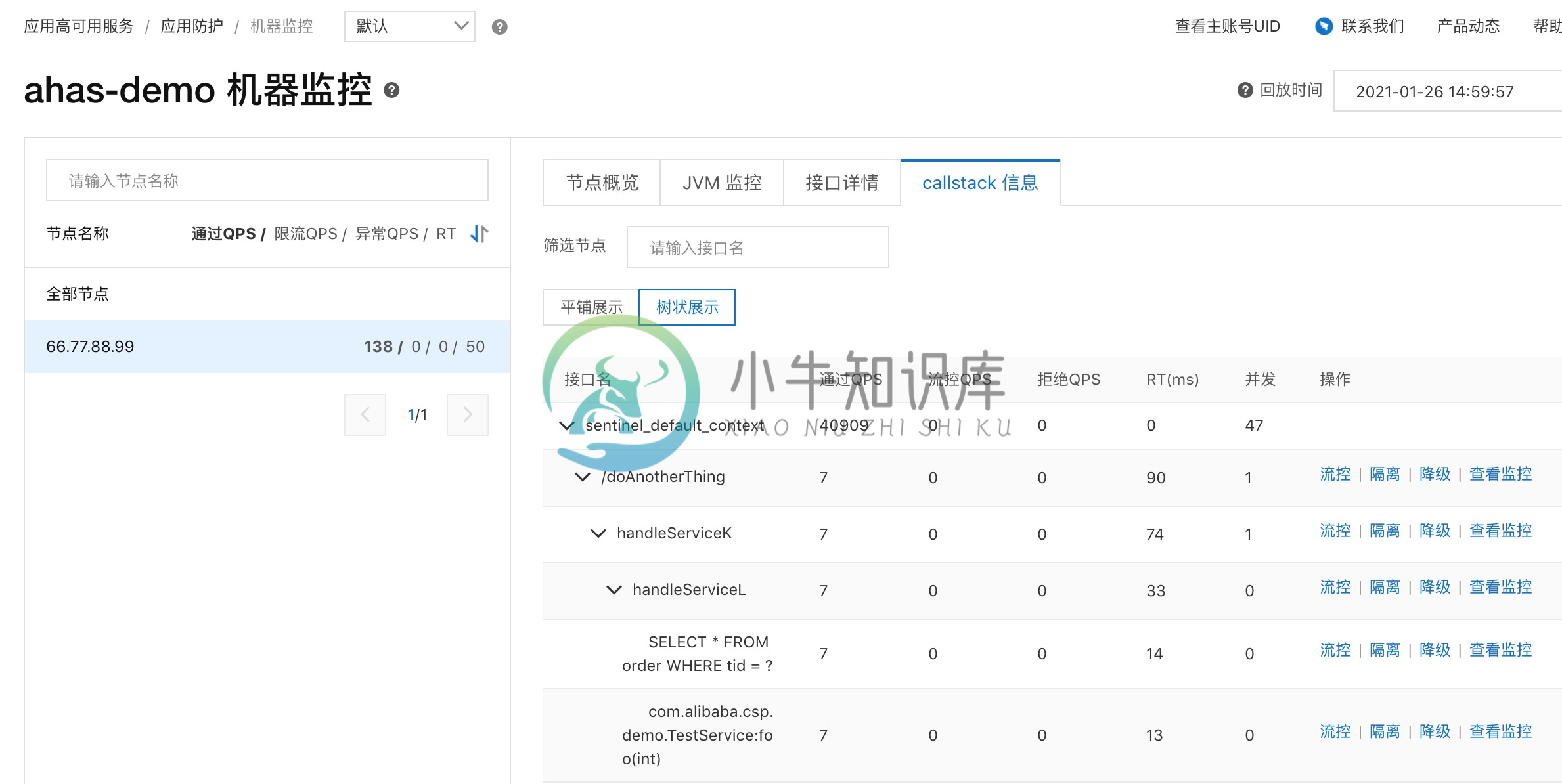Viewport: 1562px width, 784px height.
Task: Click RT value 90 in /doAnotherThing row
Action: (x=1156, y=478)
